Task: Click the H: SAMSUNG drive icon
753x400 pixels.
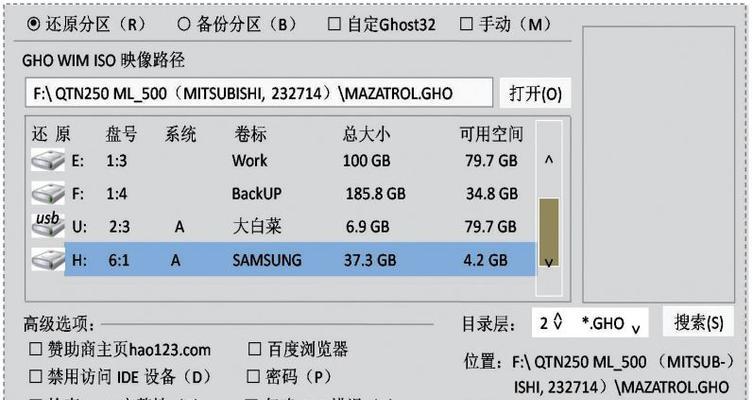Action: 46,259
